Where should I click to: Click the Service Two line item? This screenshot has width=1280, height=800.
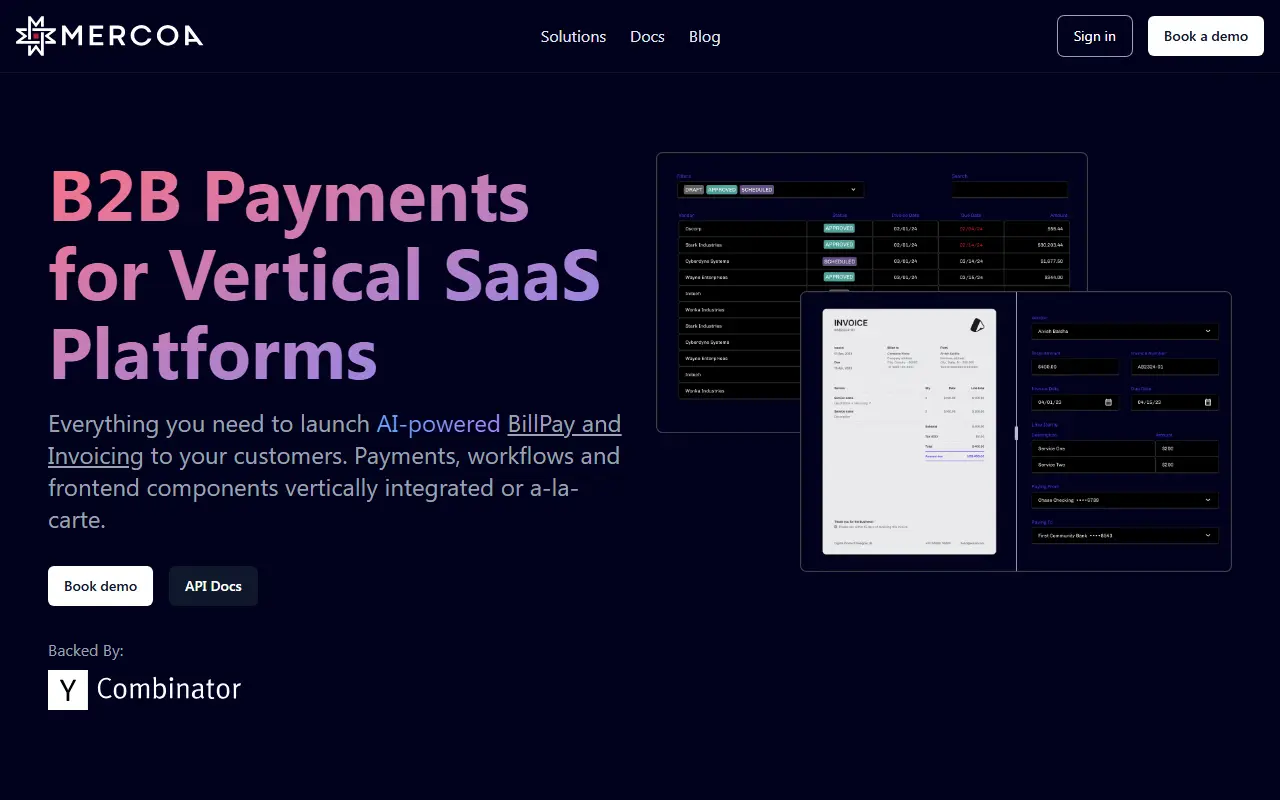tap(1125, 465)
